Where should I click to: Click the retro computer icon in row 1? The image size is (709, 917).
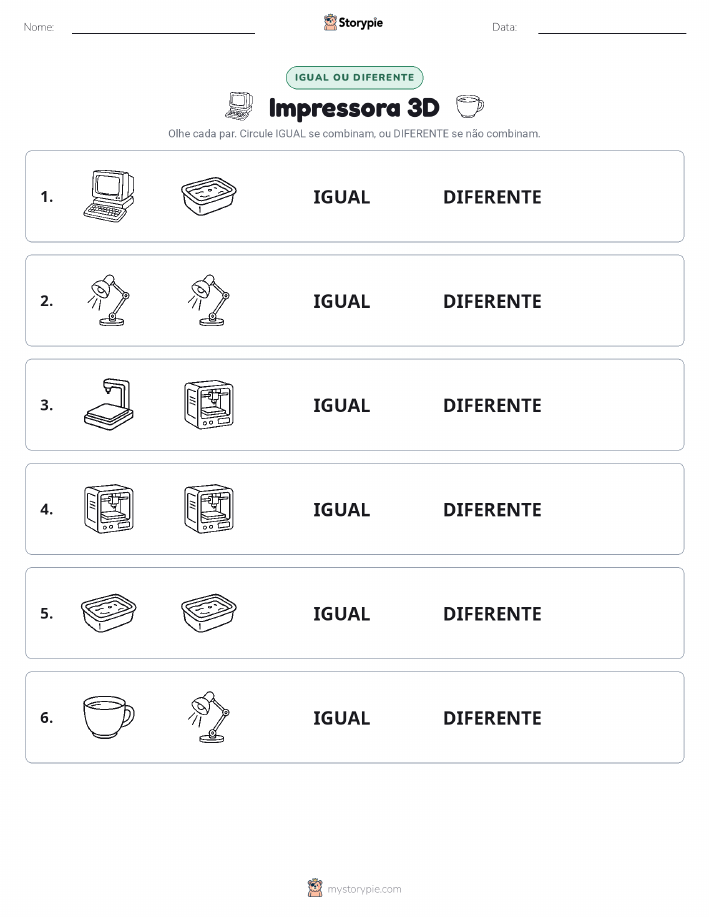(x=109, y=196)
